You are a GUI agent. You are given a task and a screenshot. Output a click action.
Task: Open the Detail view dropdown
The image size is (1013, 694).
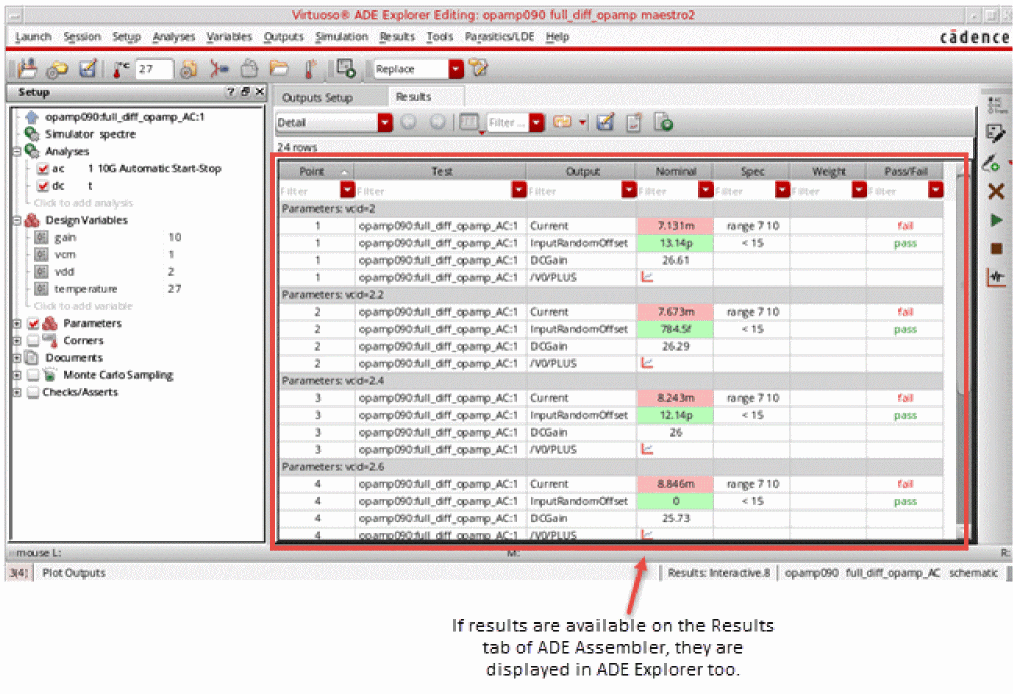tap(385, 122)
